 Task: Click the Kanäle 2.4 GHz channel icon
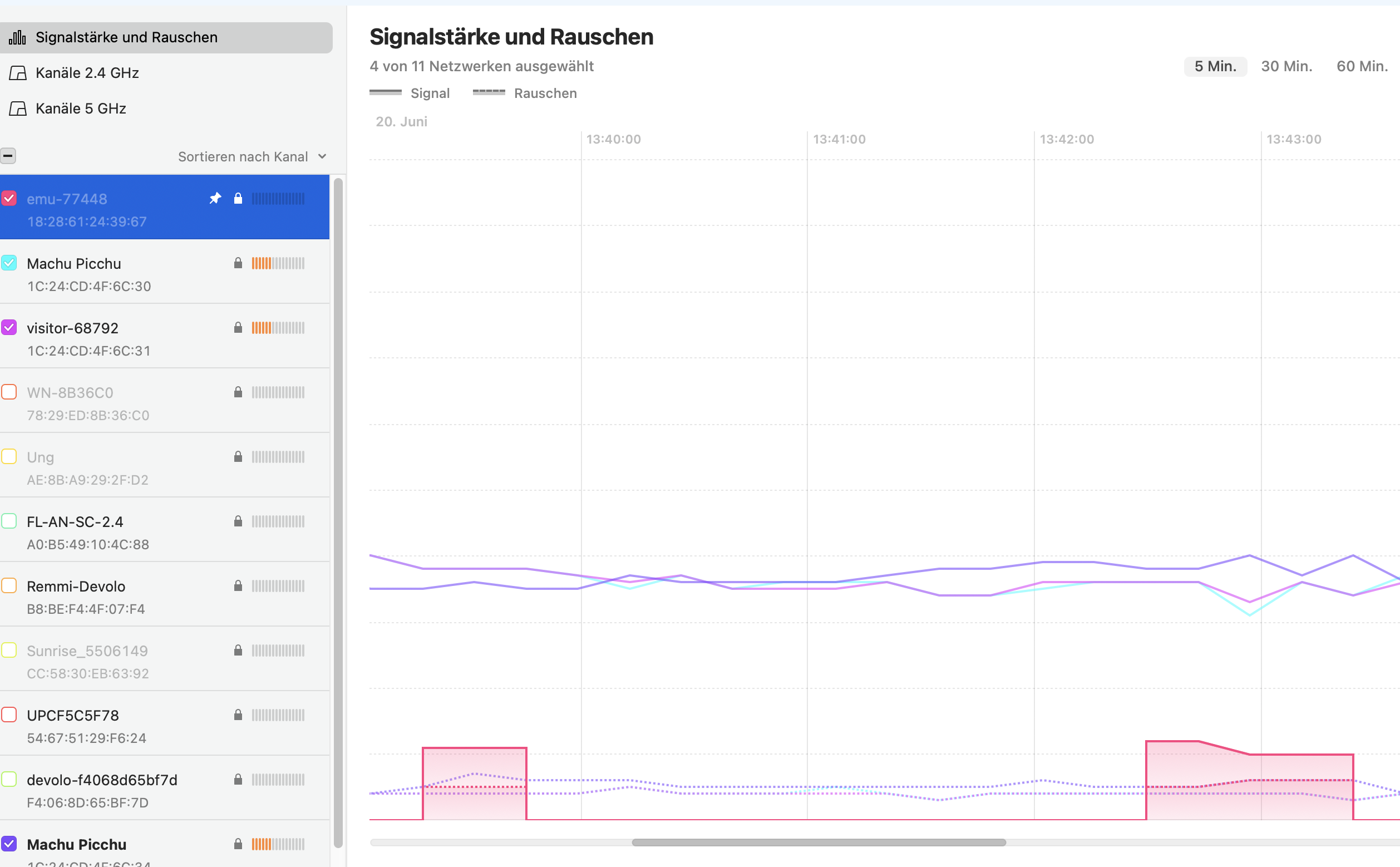(x=17, y=73)
